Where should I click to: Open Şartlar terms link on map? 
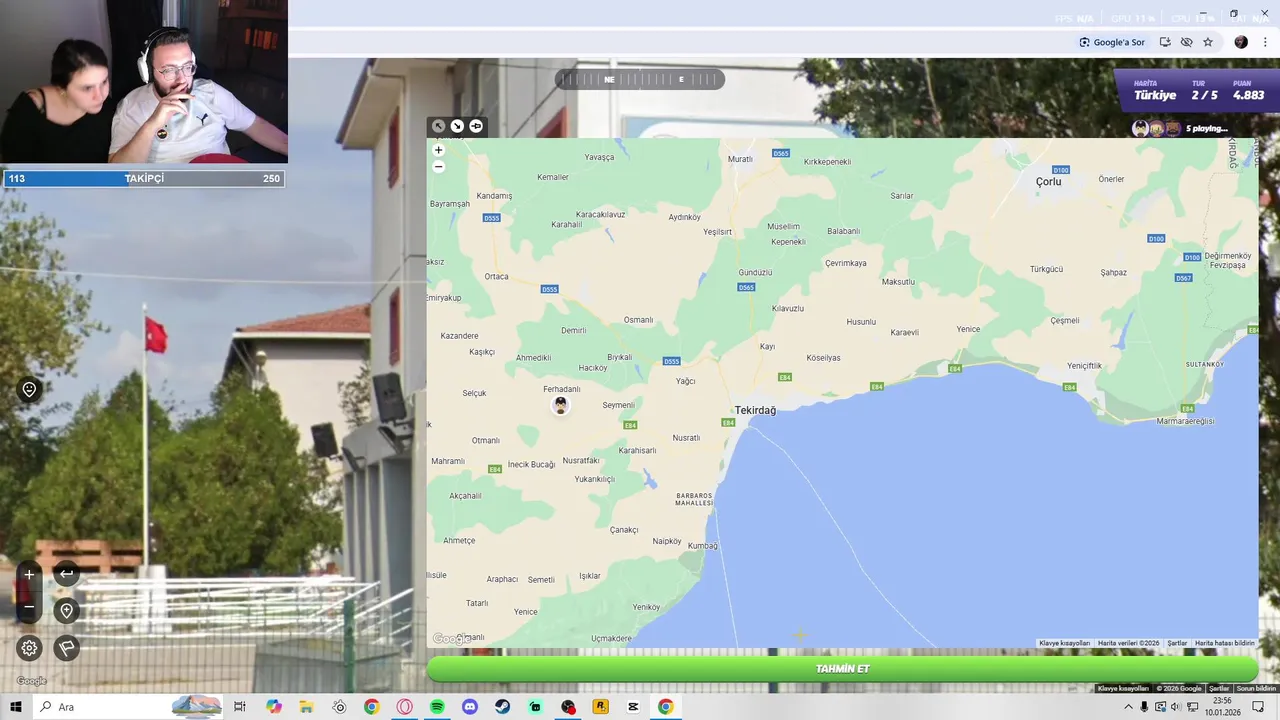[x=1177, y=643]
